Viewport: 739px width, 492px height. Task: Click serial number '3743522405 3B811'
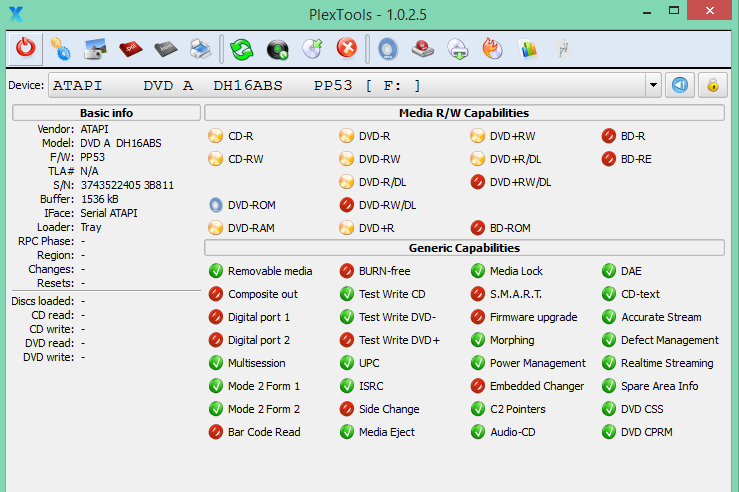(127, 186)
